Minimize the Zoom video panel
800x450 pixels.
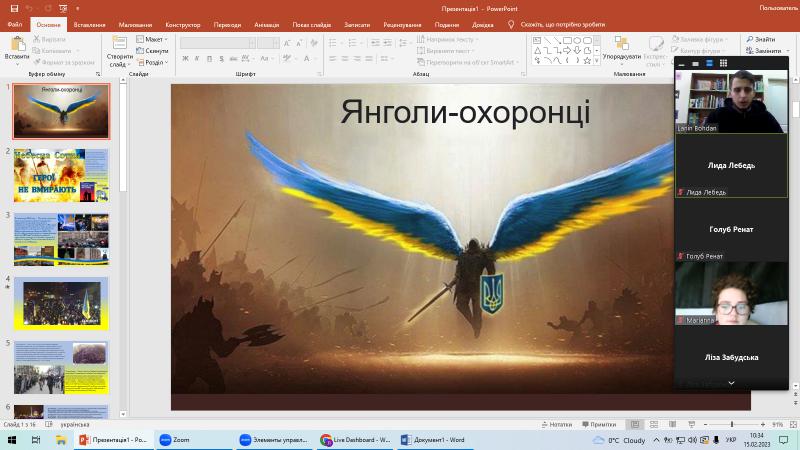pyautogui.click(x=682, y=64)
